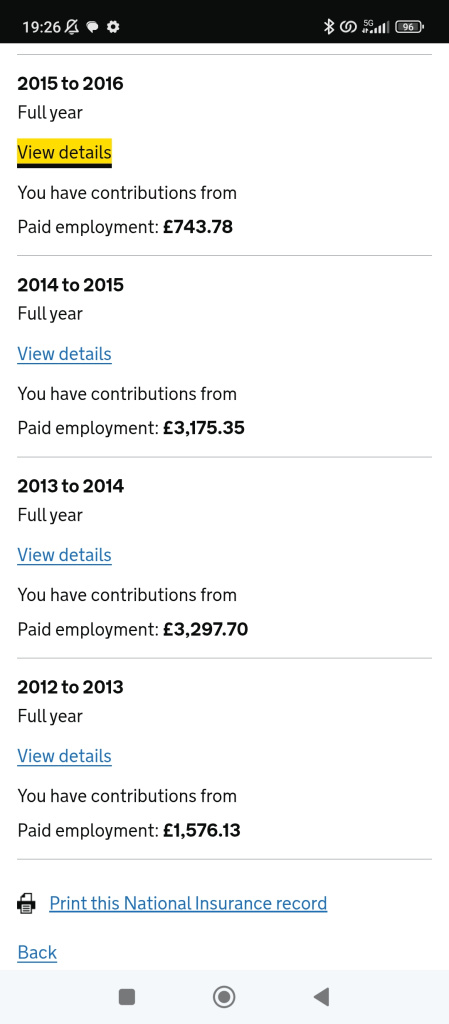
Task: Select the 2012 to 2013 heading
Action: pyautogui.click(x=70, y=687)
